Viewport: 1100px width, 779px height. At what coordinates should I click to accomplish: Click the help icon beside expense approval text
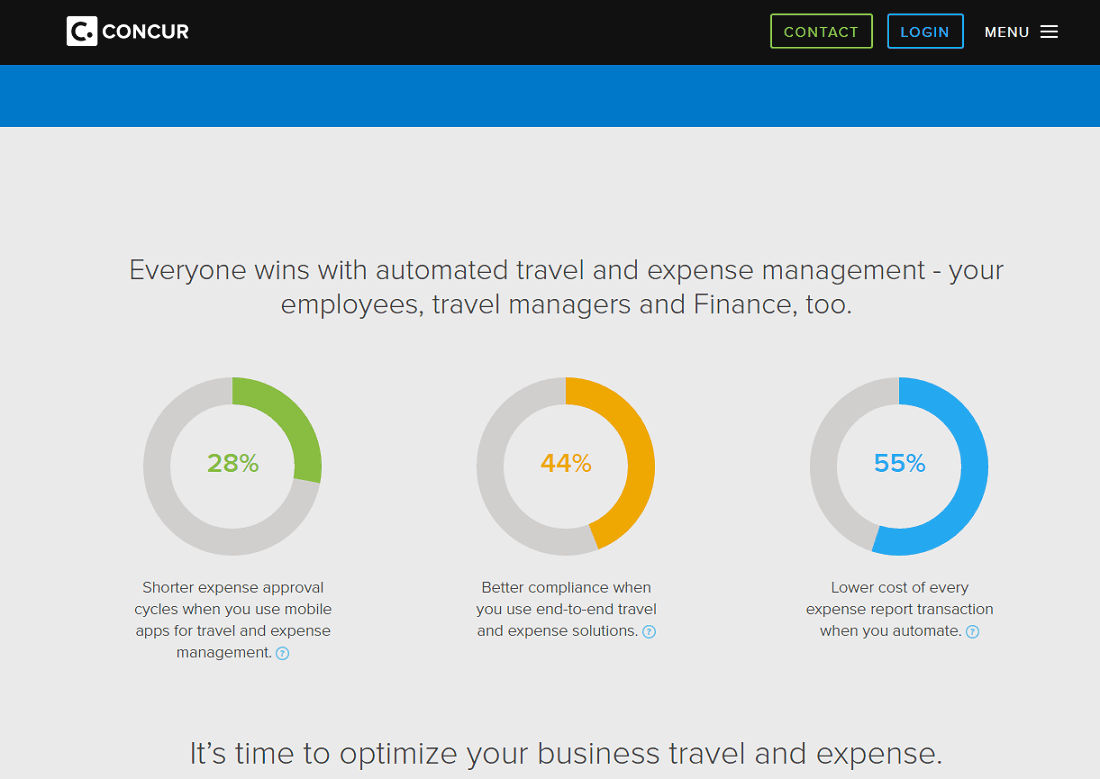[282, 653]
